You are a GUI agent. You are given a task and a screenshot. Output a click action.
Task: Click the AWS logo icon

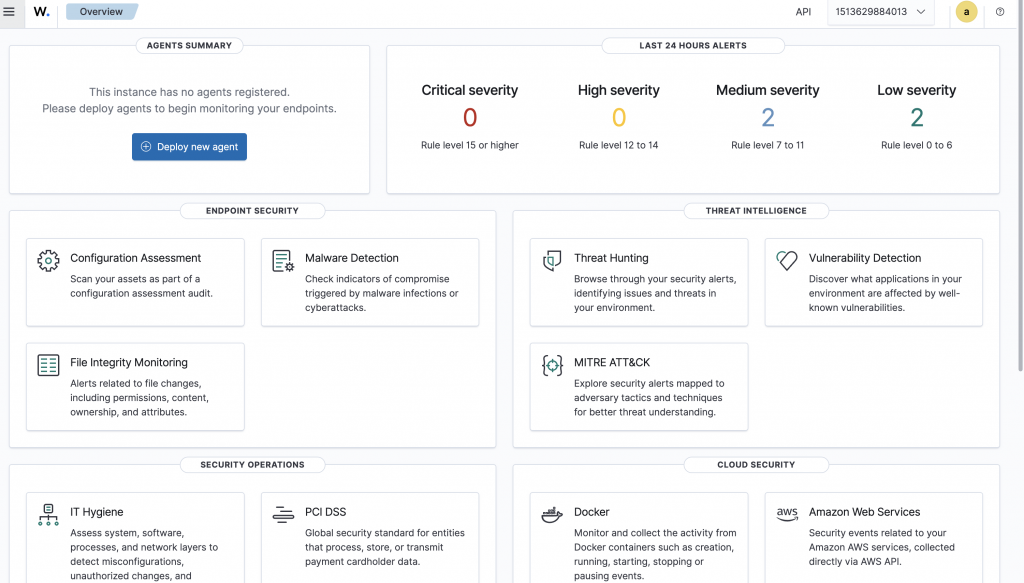pyautogui.click(x=787, y=514)
